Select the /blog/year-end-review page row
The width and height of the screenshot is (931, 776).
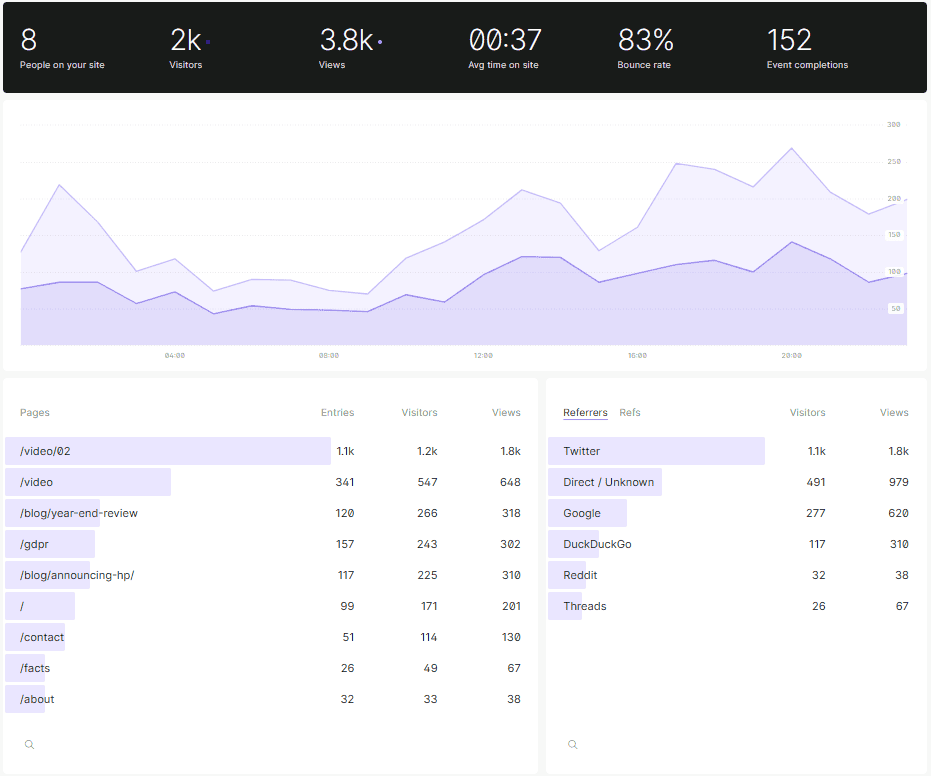pyautogui.click(x=79, y=513)
